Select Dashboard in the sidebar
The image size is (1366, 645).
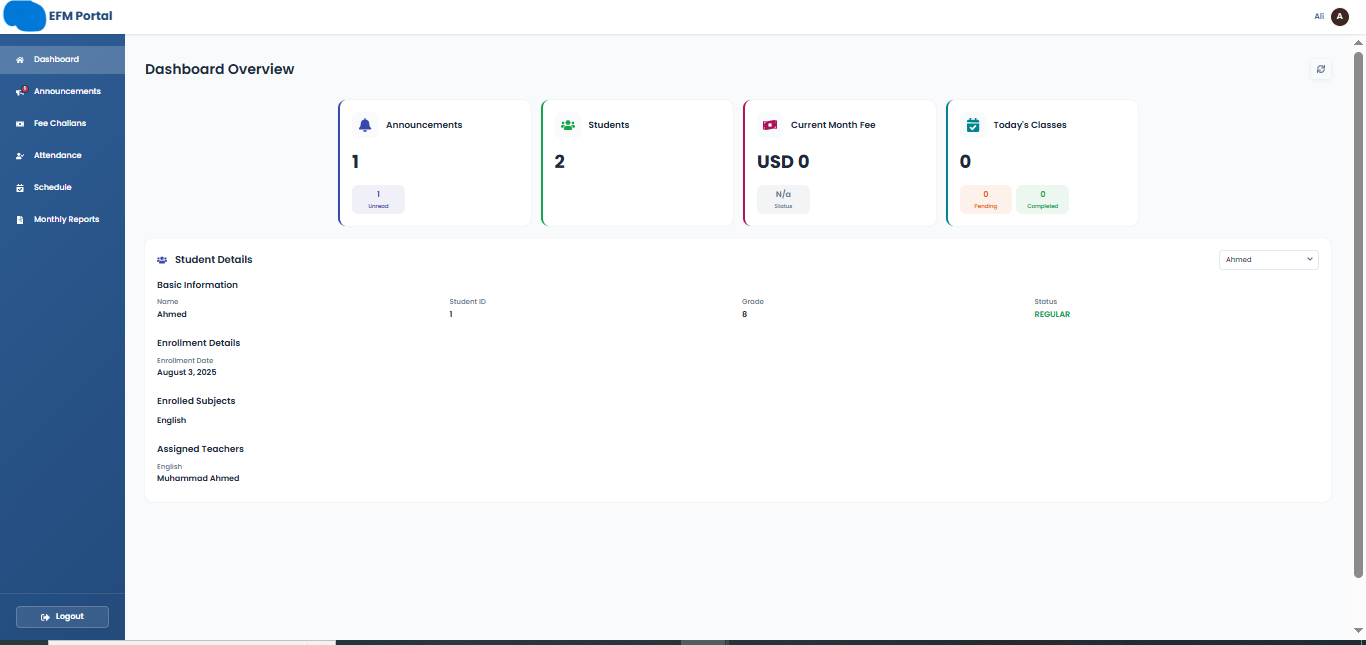pos(56,59)
